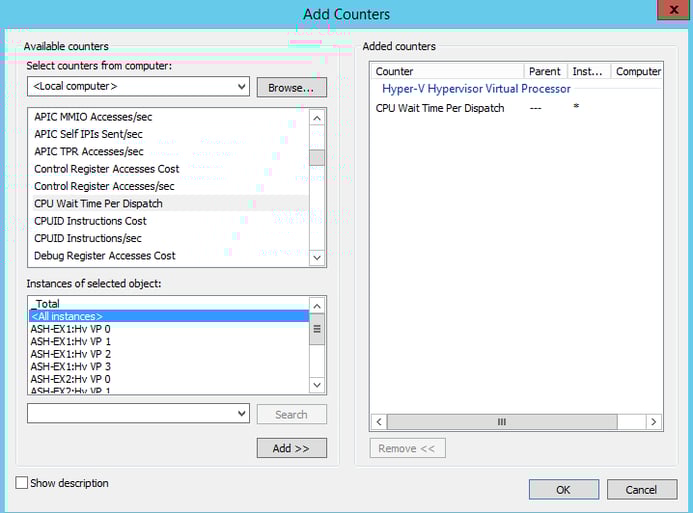Viewport: 693px width, 513px height.
Task: Enable the Show description checkbox
Action: click(22, 483)
